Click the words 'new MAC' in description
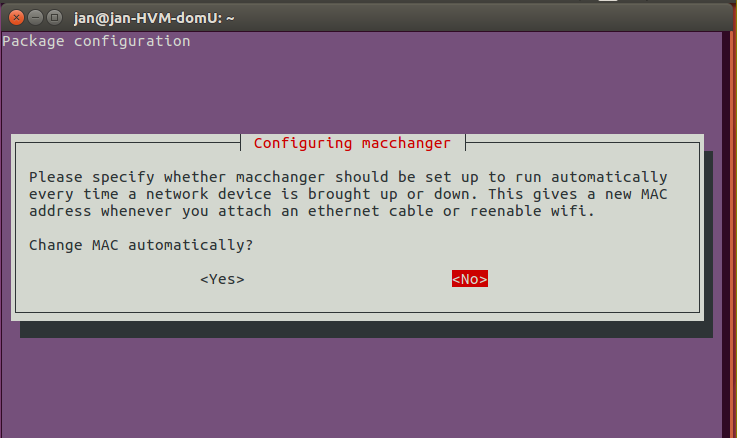 [x=636, y=194]
